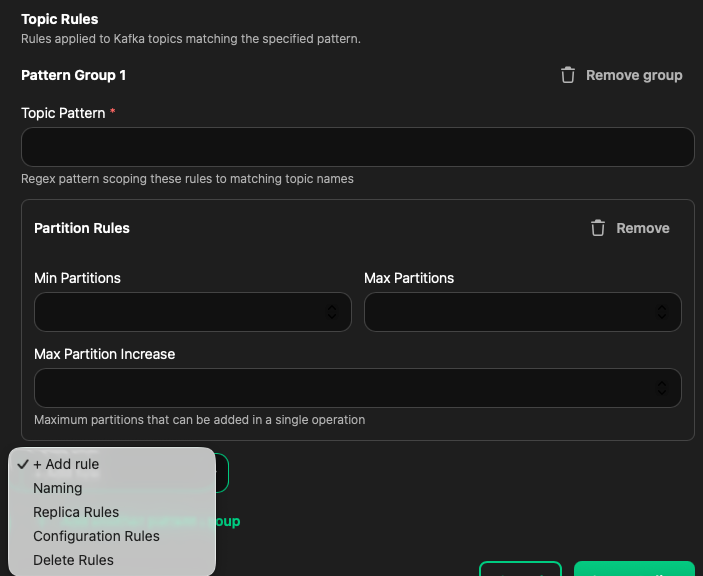The image size is (703, 576).
Task: Focus the Topic Pattern input field
Action: point(358,147)
